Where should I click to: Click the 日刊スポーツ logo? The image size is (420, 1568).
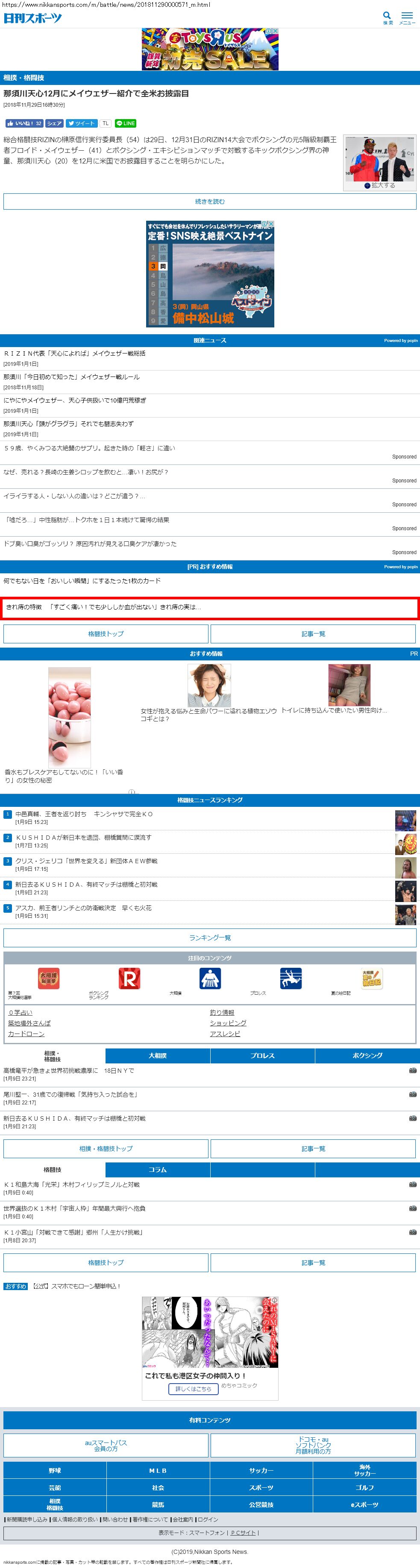33,18
